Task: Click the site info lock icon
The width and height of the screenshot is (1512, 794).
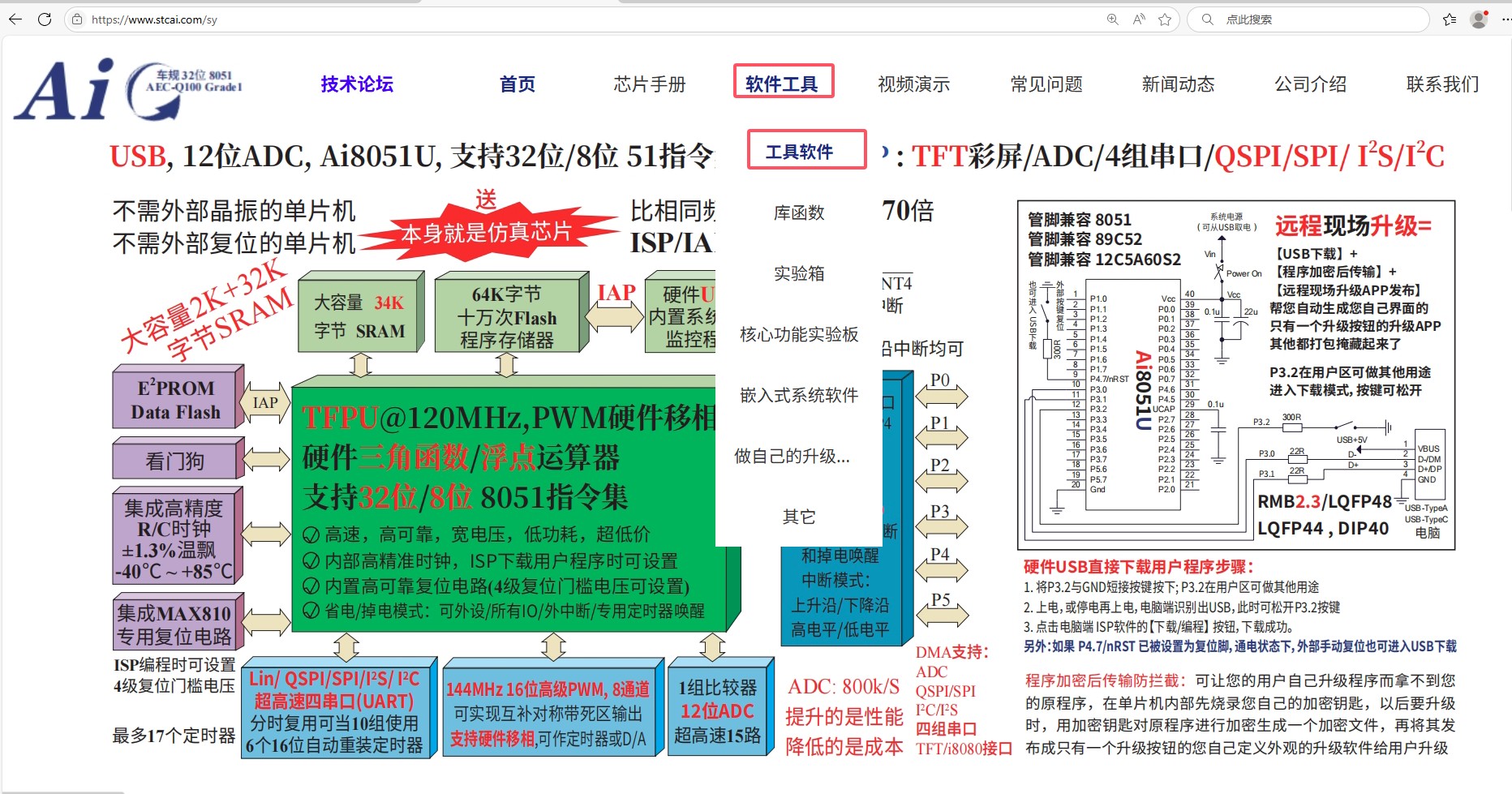Action: tap(77, 19)
